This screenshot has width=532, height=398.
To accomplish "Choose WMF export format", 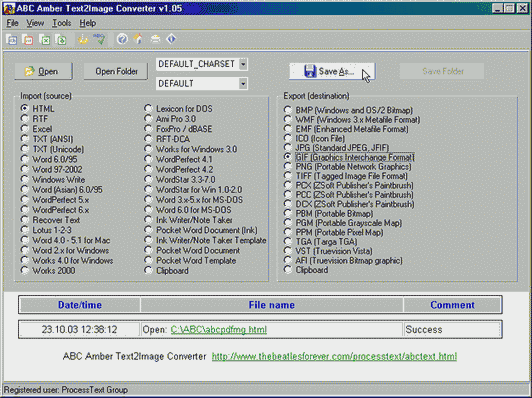I will tap(352, 119).
